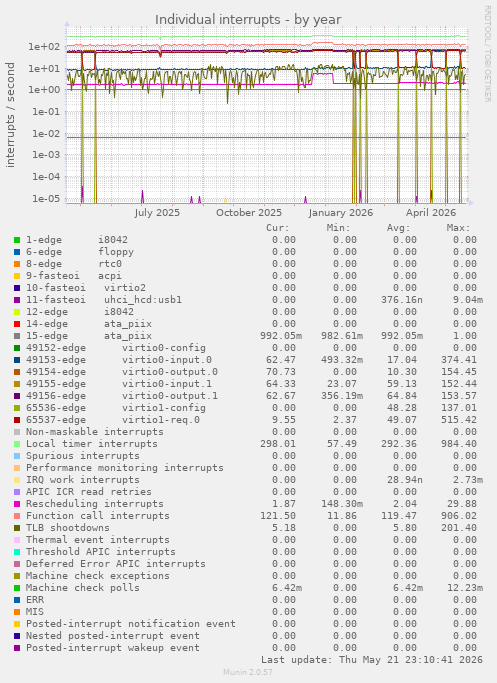Click the RRDTOOL / TOBI OETIKER watermark
Image resolution: width=497 pixels, height=683 pixels.
pyautogui.click(x=487, y=54)
